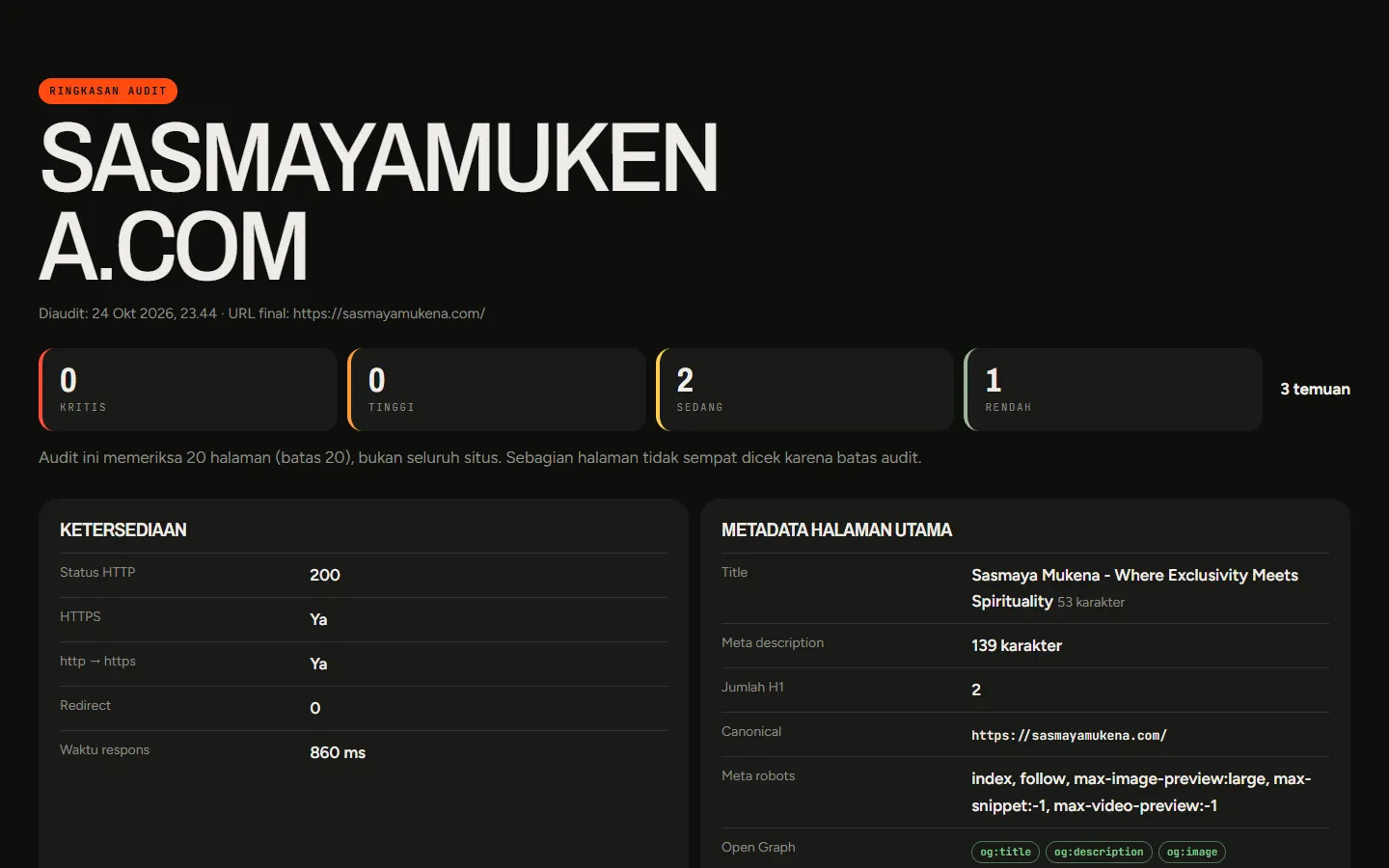Click the og:description tag chip
1389x868 pixels.
1099,852
